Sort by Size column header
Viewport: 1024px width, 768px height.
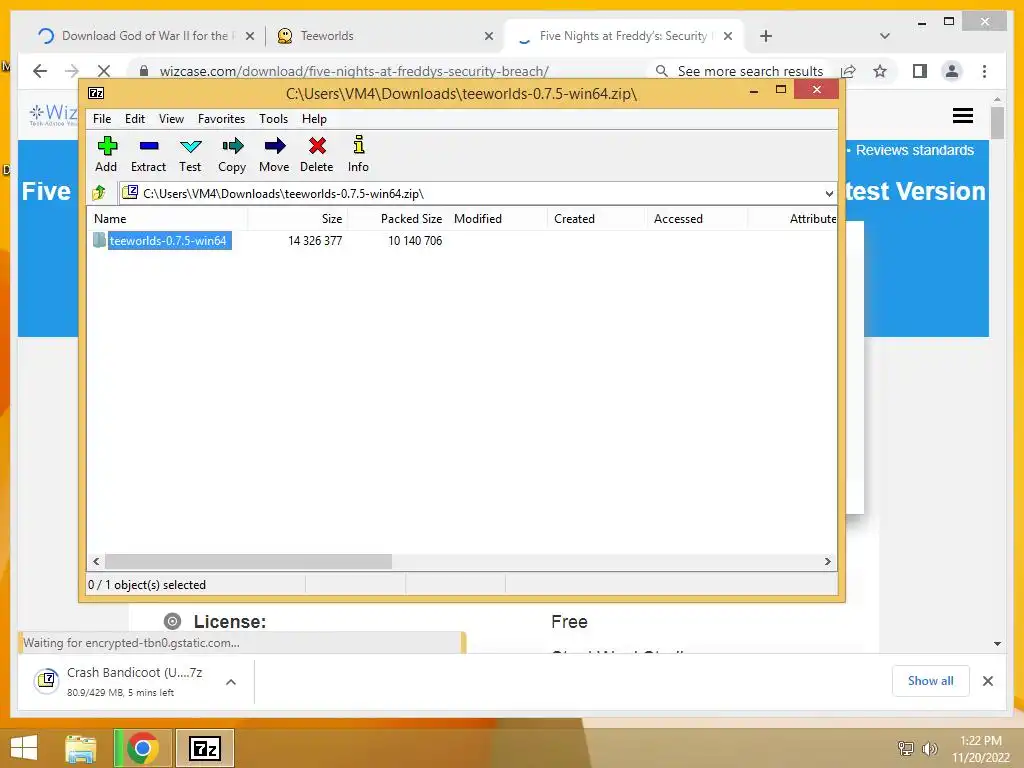[297, 219]
